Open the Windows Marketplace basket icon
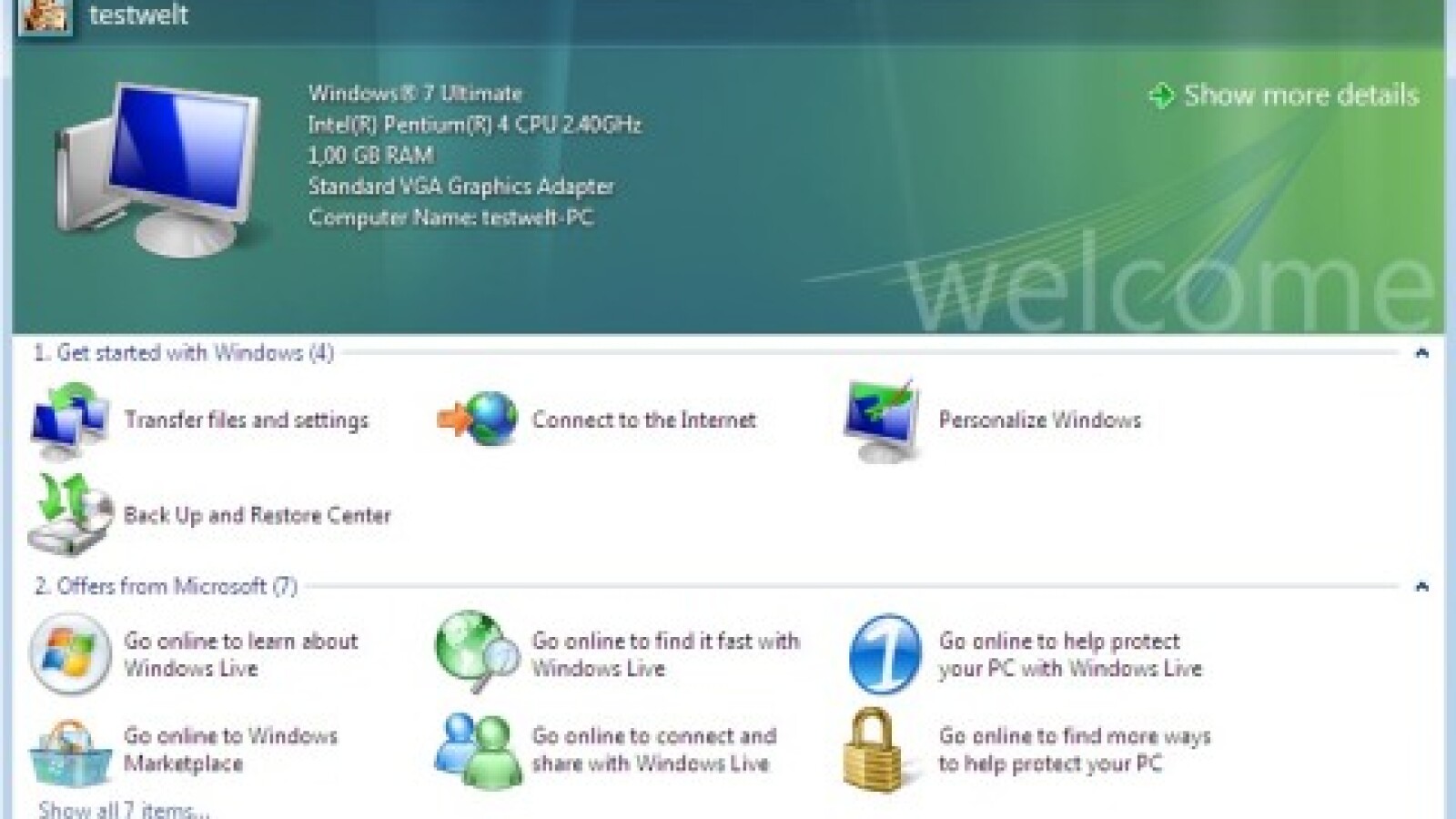This screenshot has width=1456, height=819. pyautogui.click(x=70, y=751)
